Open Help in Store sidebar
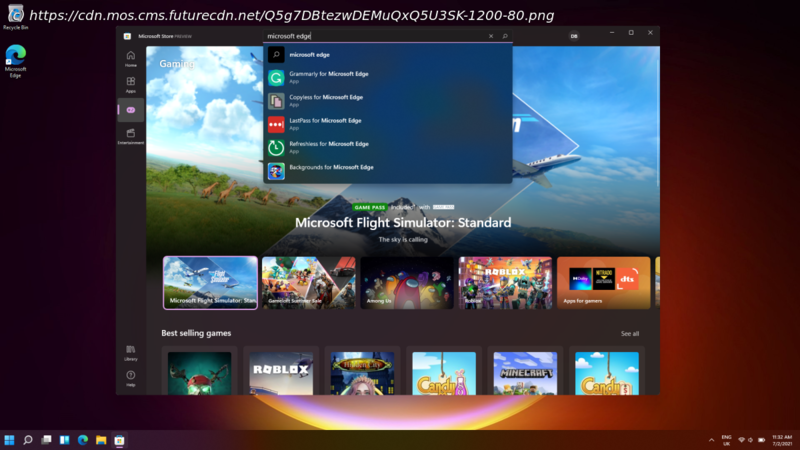 [131, 379]
